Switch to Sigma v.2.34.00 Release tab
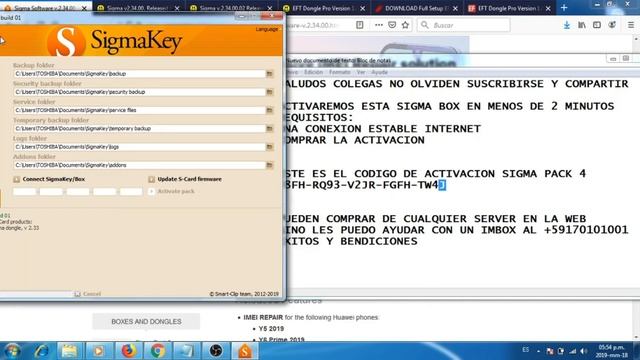 point(138,8)
